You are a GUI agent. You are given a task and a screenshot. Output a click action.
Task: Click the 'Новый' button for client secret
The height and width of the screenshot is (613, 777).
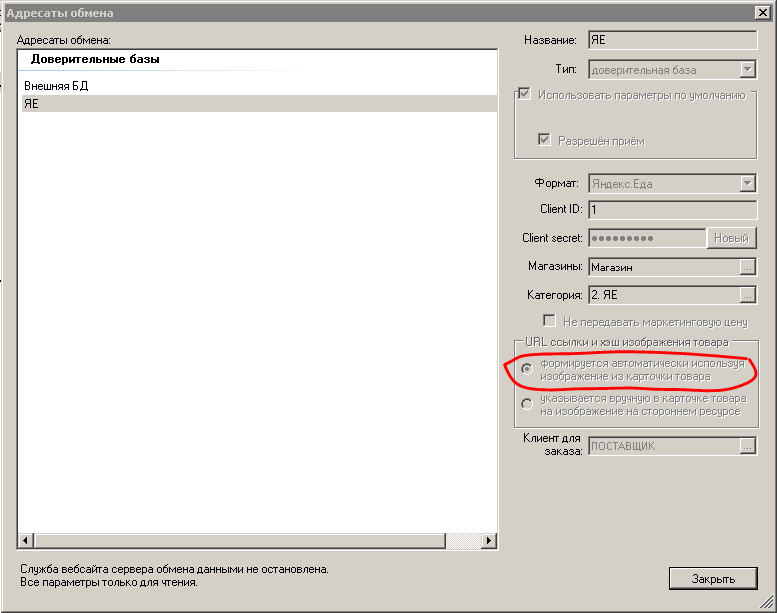[731, 238]
